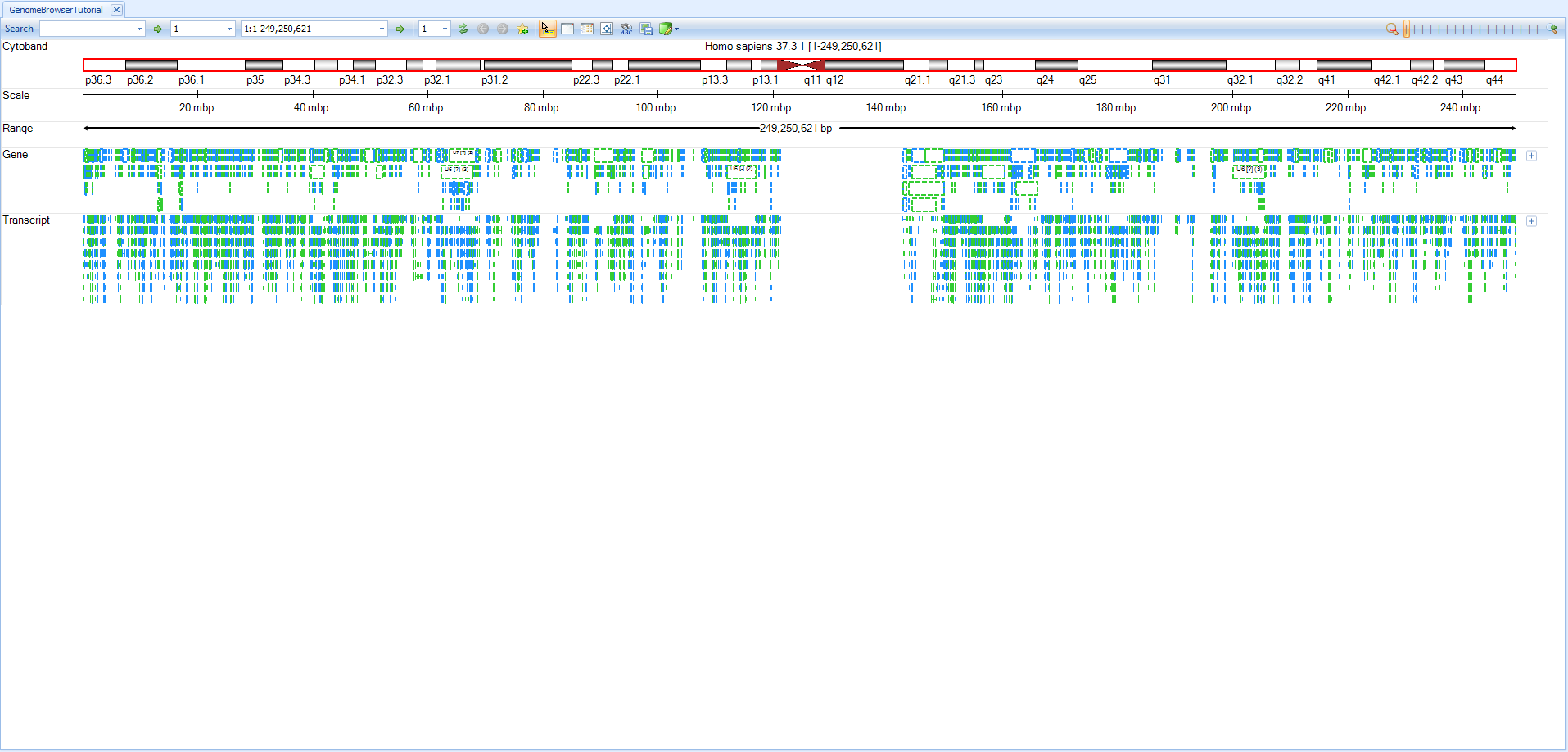1568x752 pixels.
Task: Open the chromosome number dropdown
Action: click(229, 29)
